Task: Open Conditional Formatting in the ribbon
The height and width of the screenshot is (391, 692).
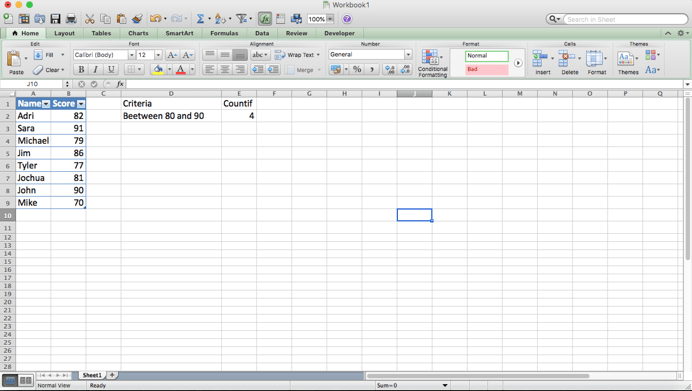Action: [x=432, y=63]
